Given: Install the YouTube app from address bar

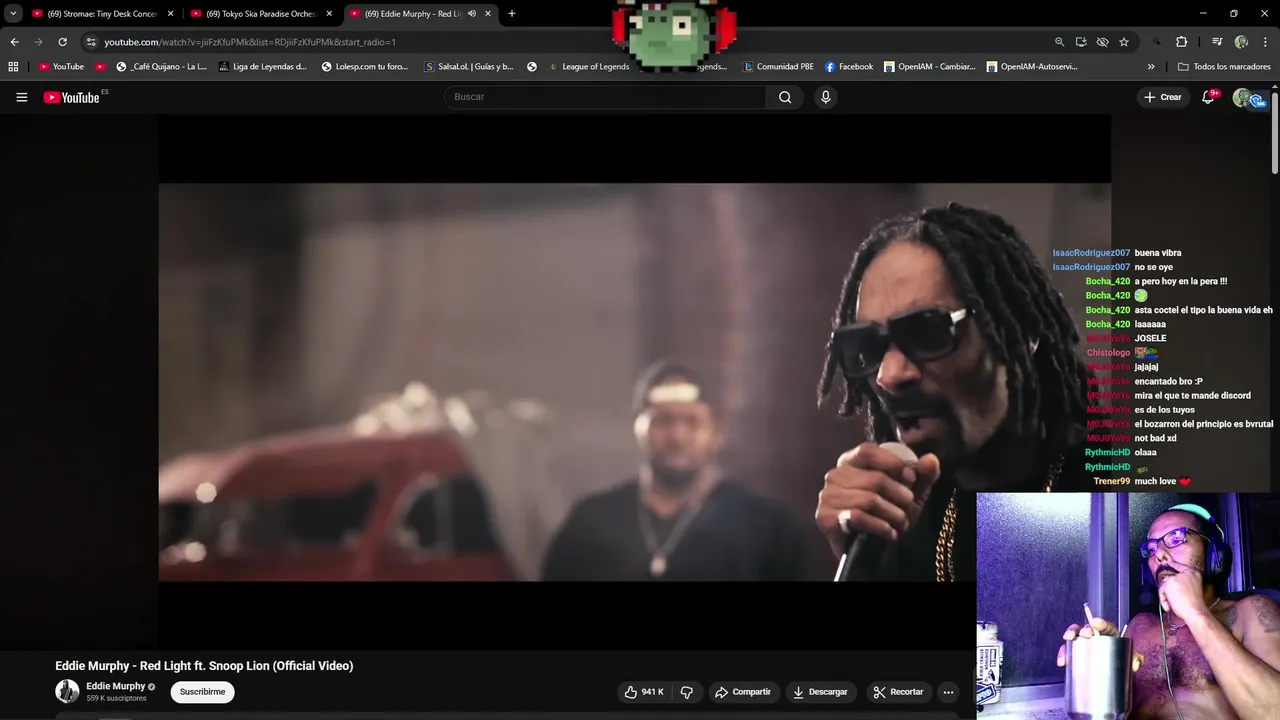Looking at the screenshot, I should pyautogui.click(x=1081, y=42).
